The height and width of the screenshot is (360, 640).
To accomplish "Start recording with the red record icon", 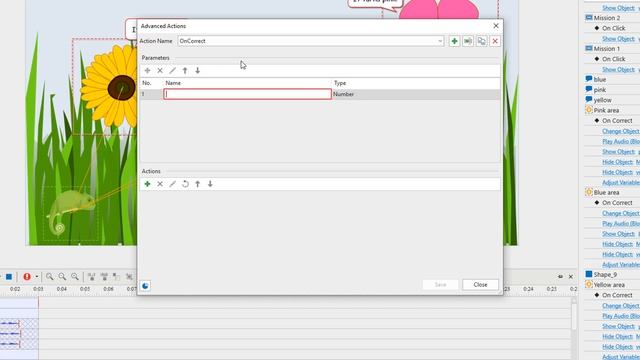I will (27, 277).
